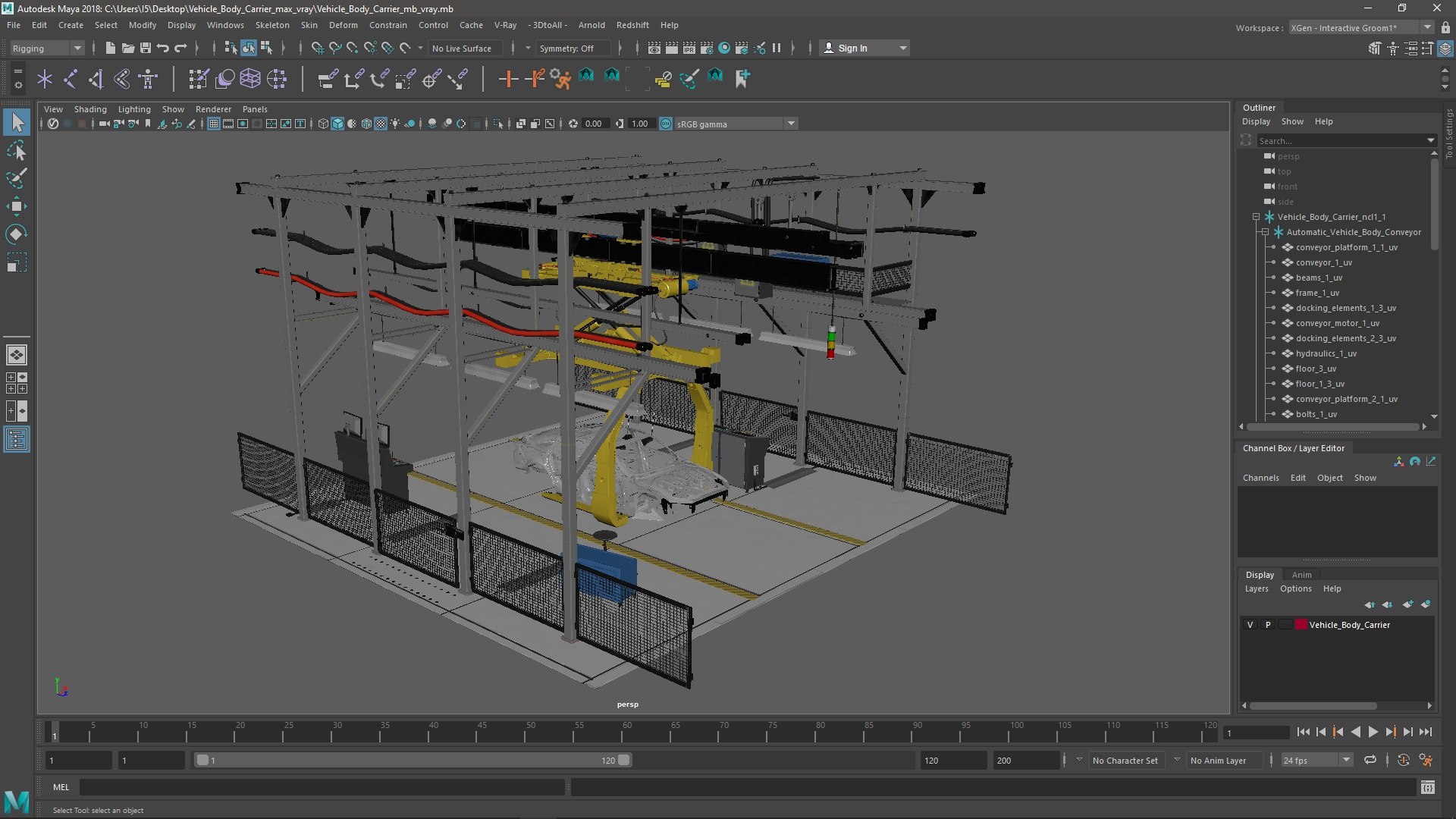Click the Create Joints shelf icon
The height and width of the screenshot is (819, 1456).
(x=70, y=78)
